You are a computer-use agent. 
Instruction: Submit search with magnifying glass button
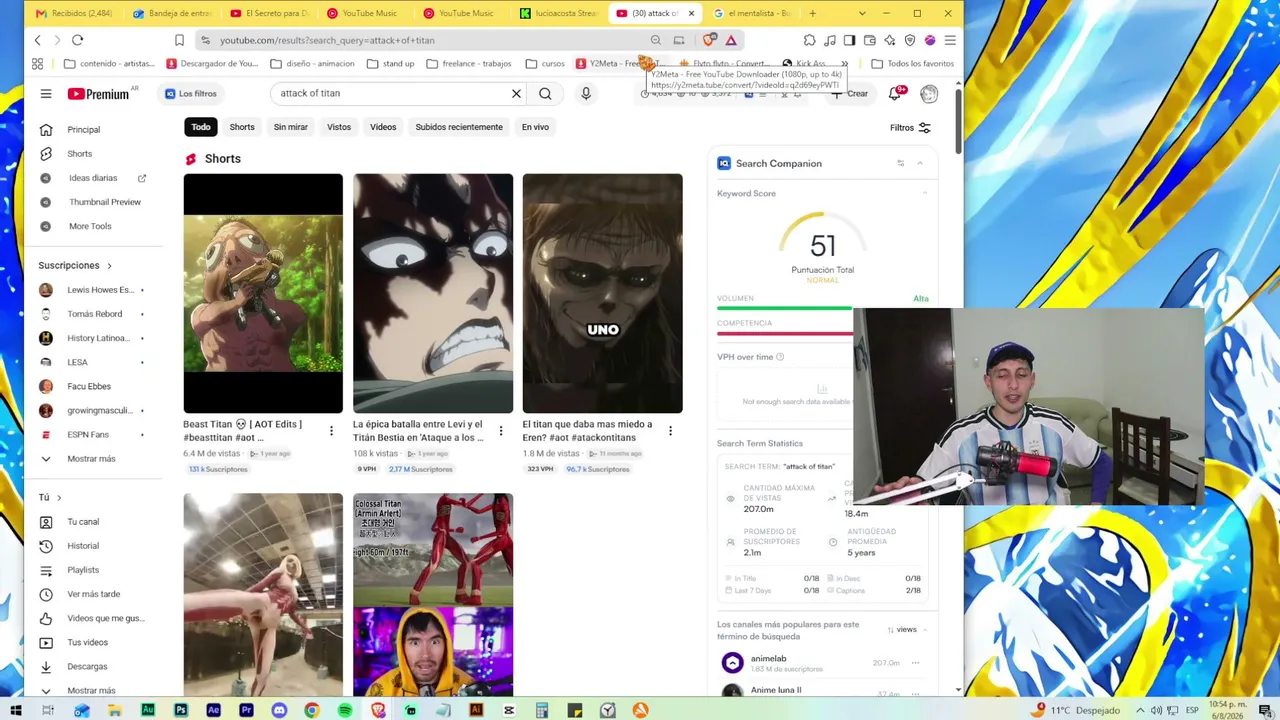[545, 93]
